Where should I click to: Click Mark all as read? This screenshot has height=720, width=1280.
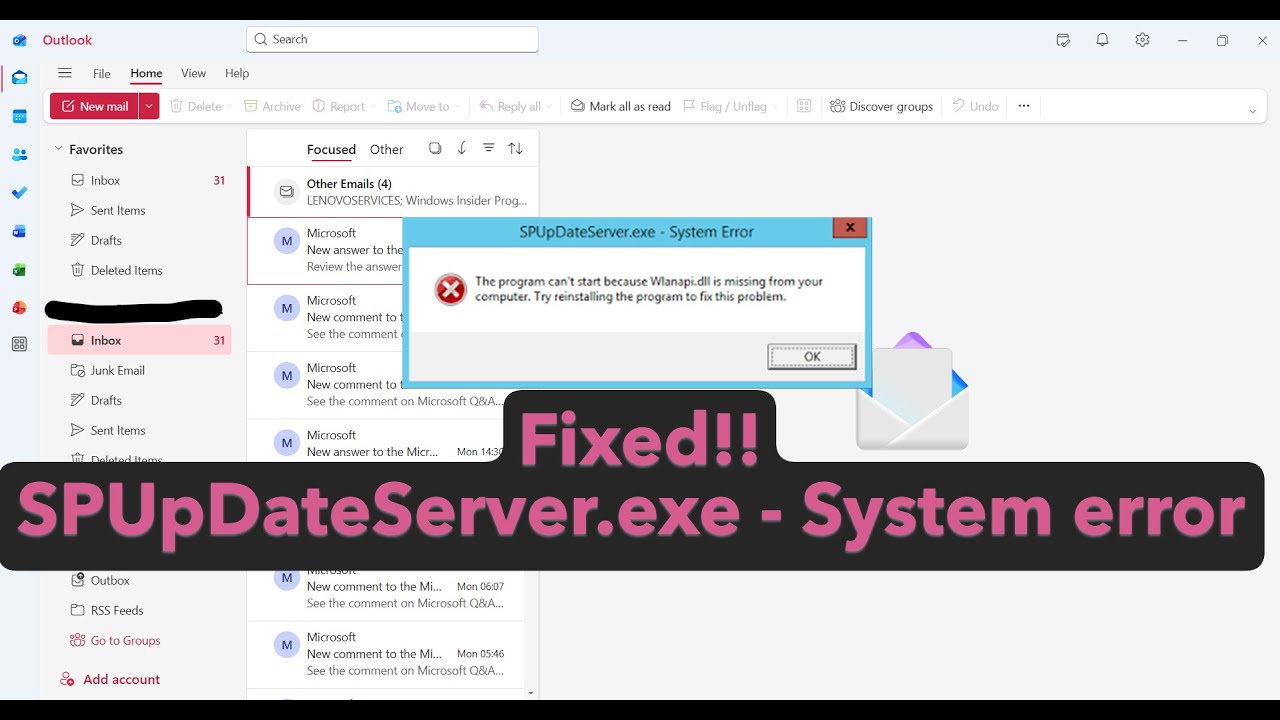620,107
